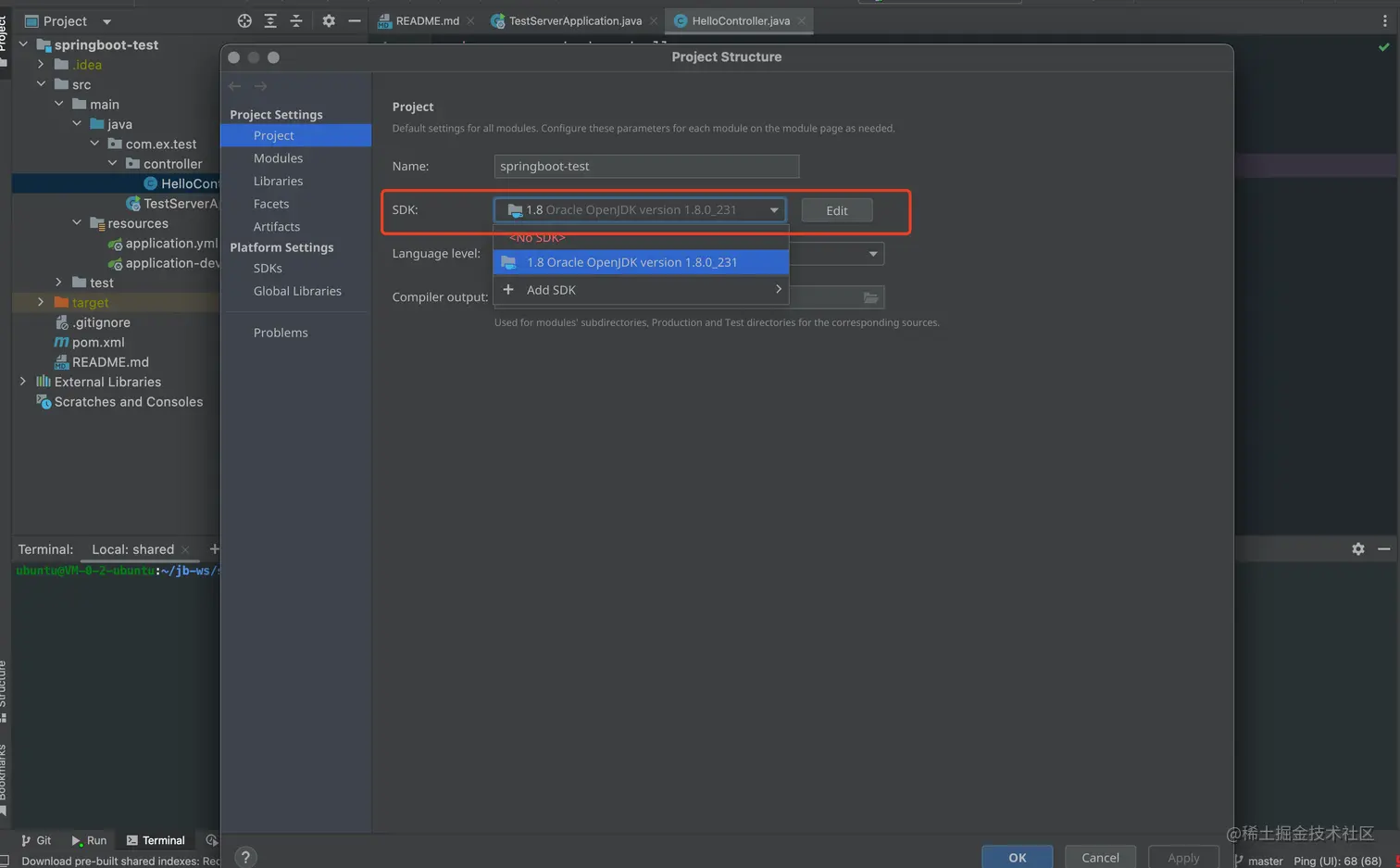Open the Terminal tool window button
1400x868 pixels.
pyautogui.click(x=156, y=840)
